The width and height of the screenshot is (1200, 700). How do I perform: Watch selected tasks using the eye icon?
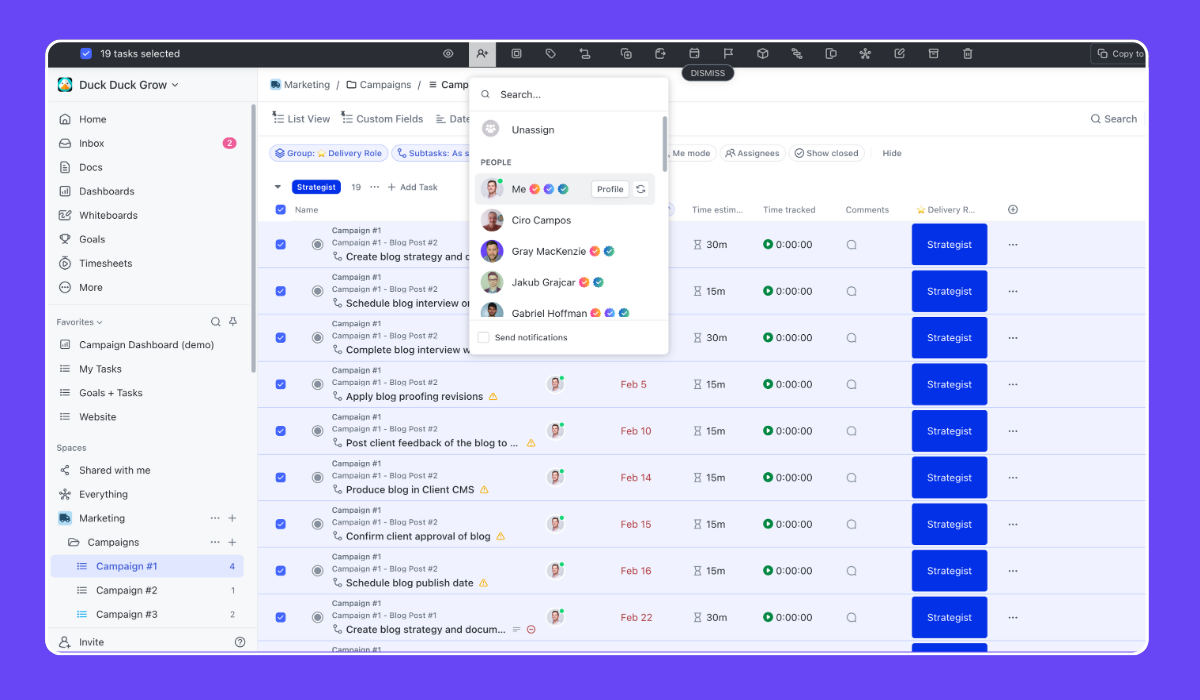point(448,53)
